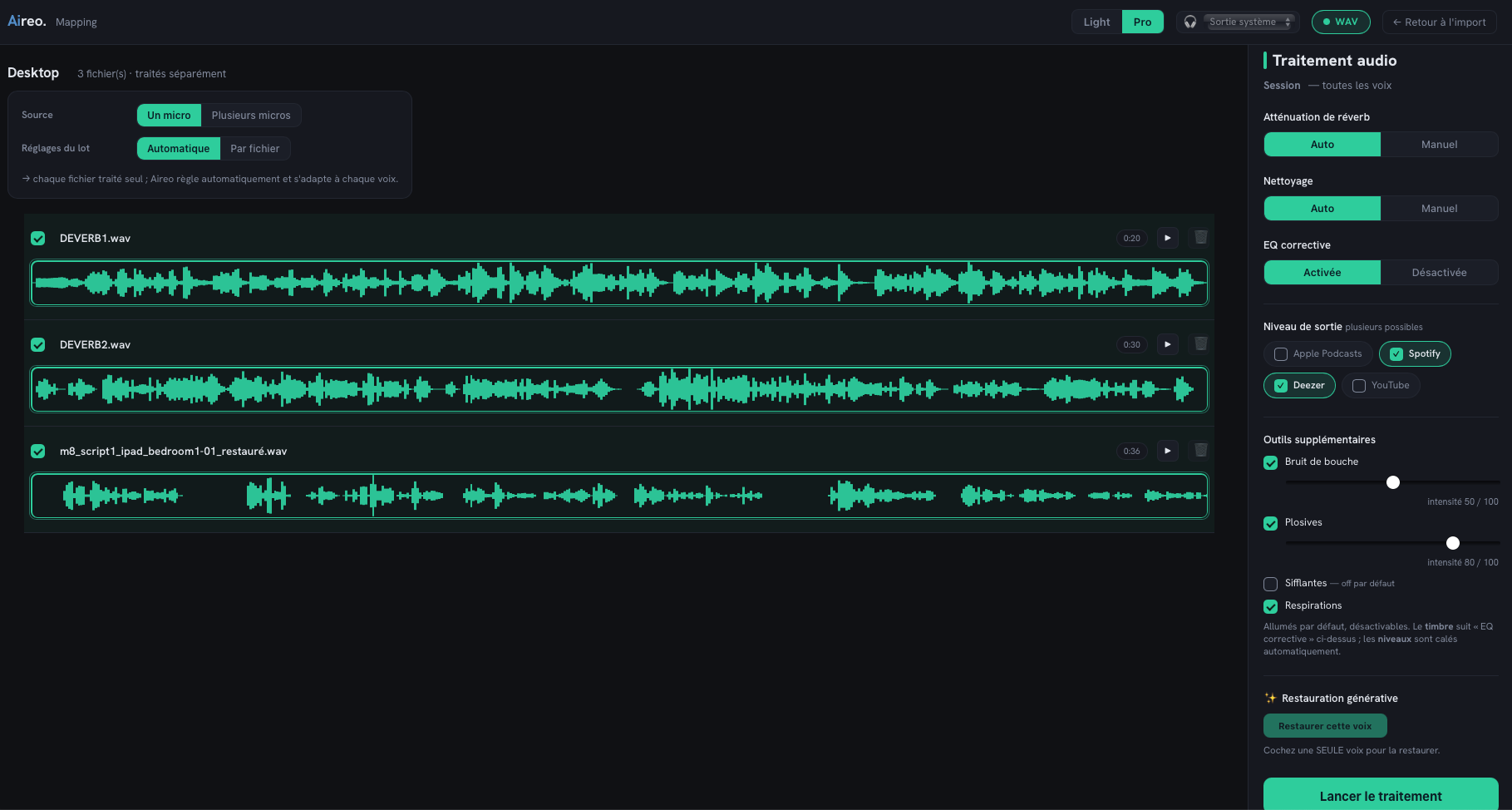Select Automatique batch settings
This screenshot has width=1512, height=810.
tap(179, 149)
